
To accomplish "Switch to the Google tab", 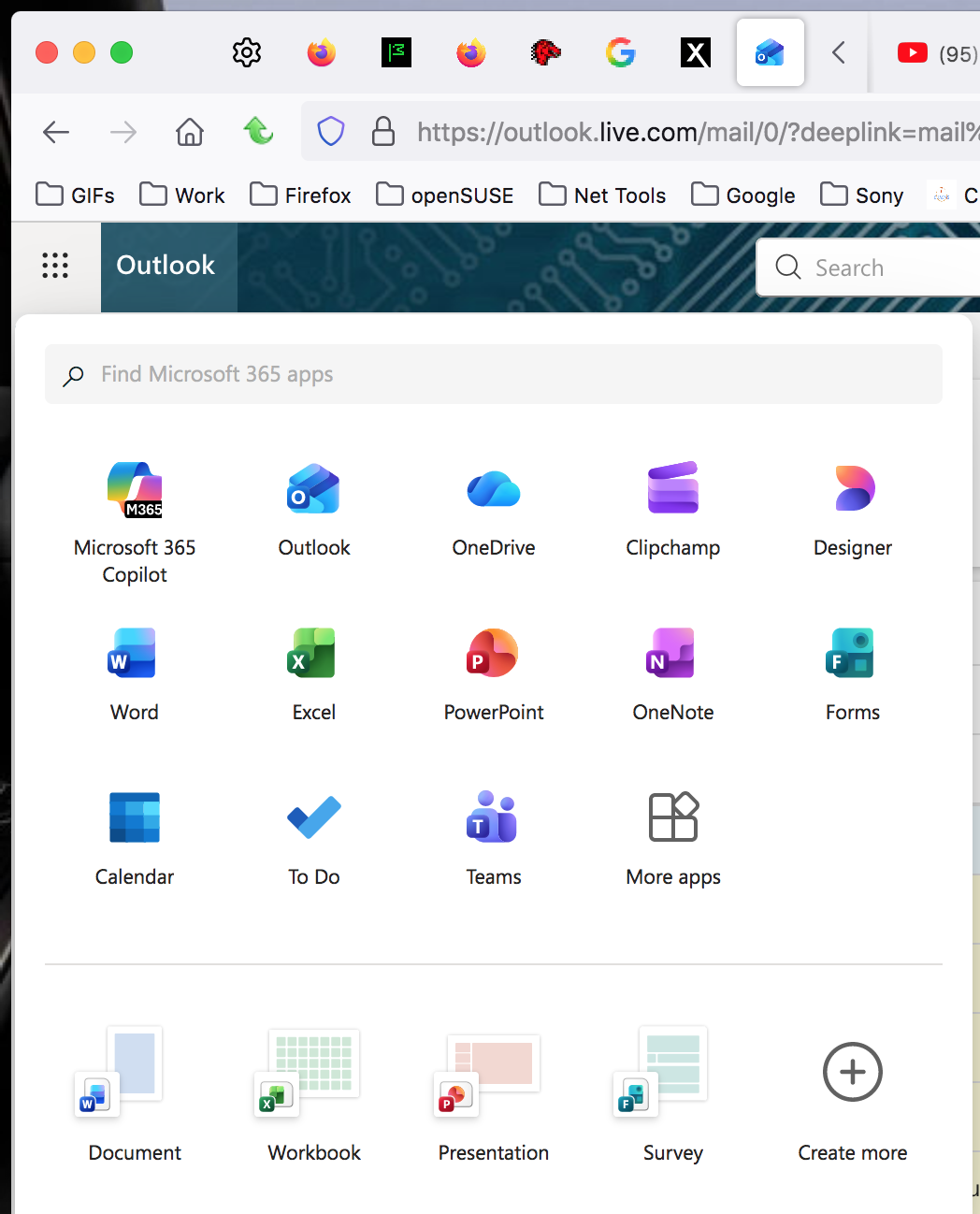I will click(621, 52).
